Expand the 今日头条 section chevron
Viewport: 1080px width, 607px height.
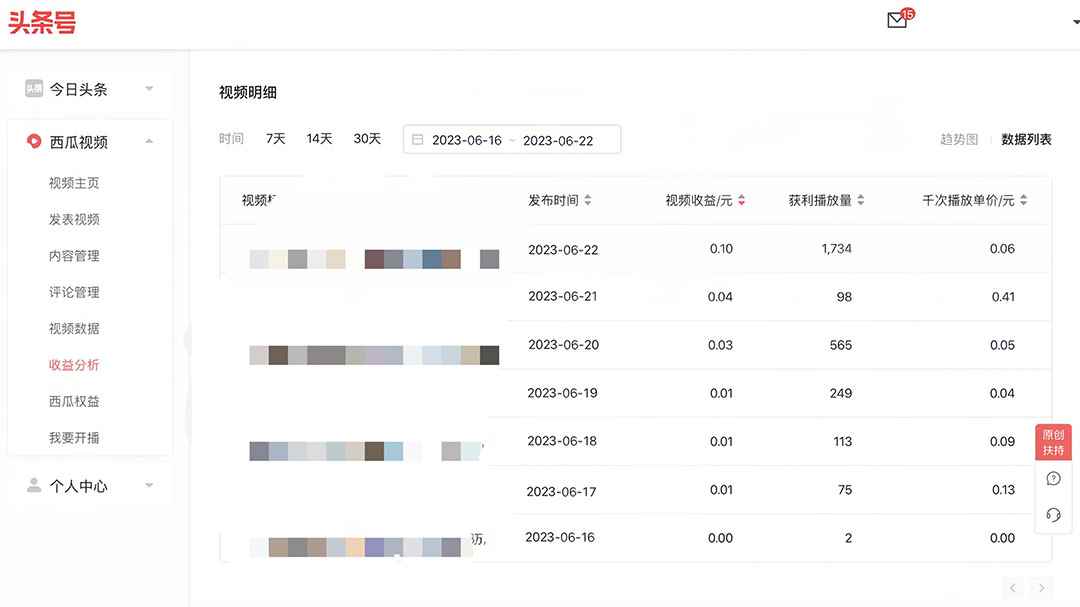pyautogui.click(x=149, y=88)
